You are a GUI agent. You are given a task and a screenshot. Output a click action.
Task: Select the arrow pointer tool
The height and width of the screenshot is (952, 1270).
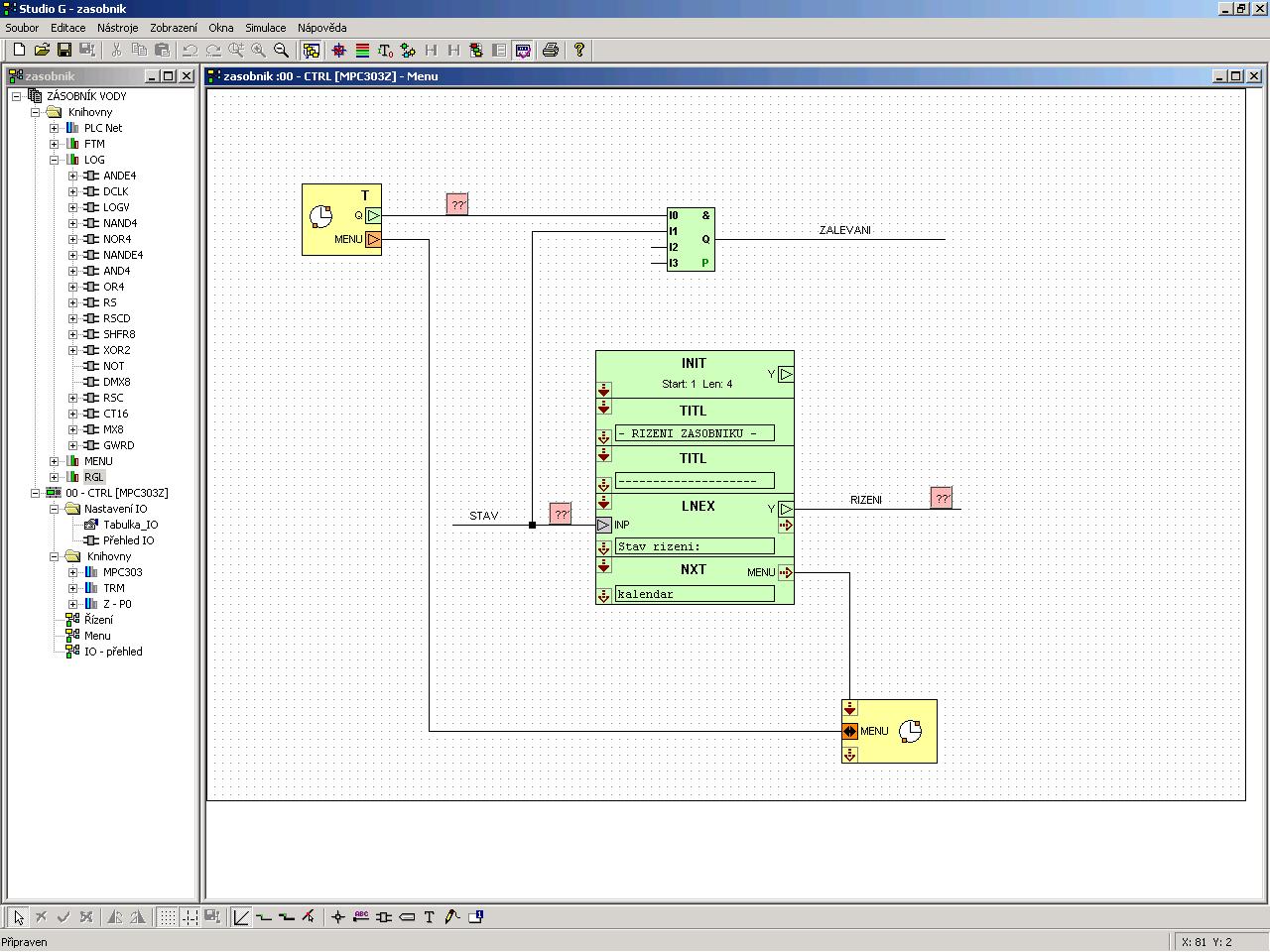coord(18,917)
